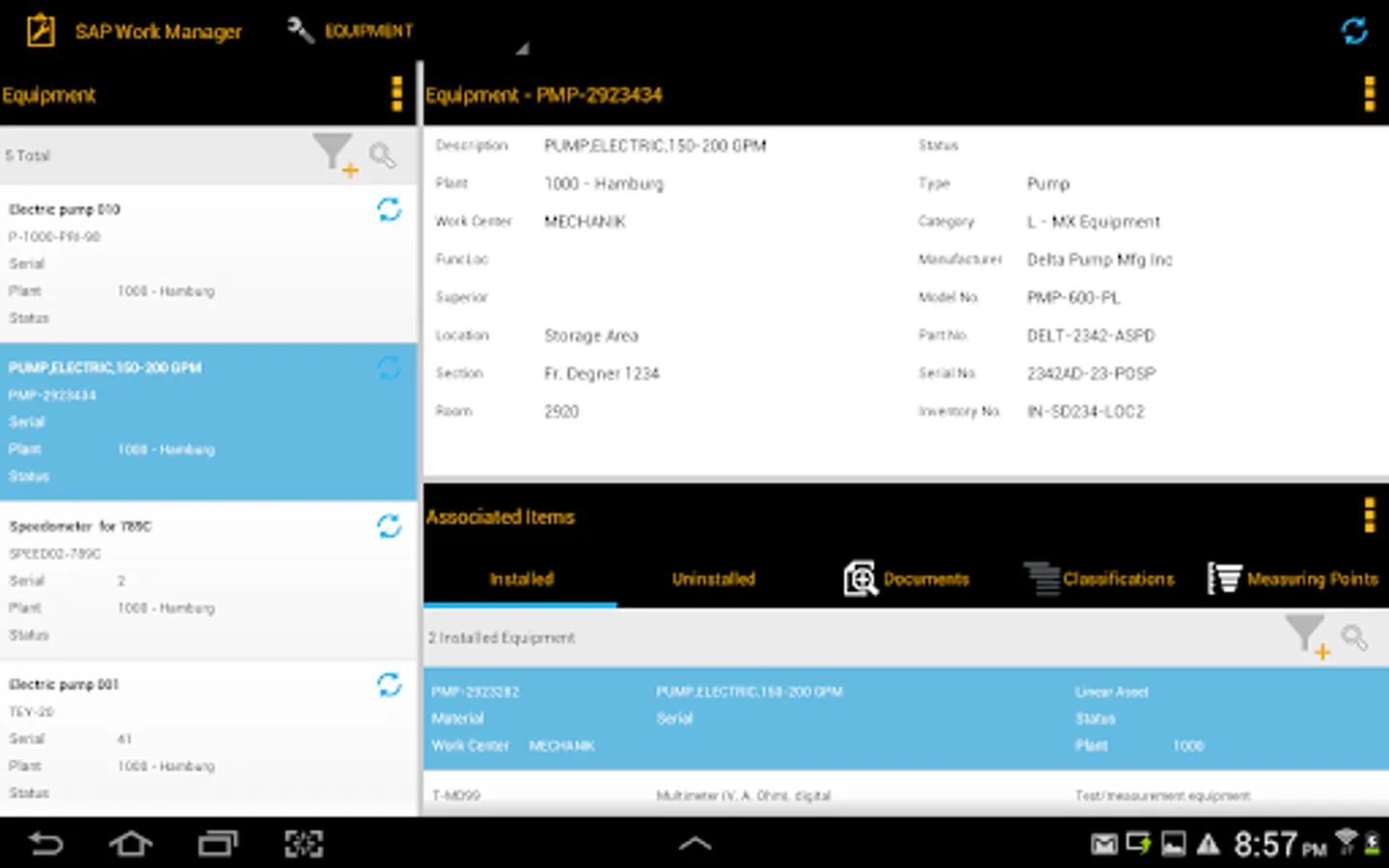Open the Classifications tab

(x=1100, y=579)
